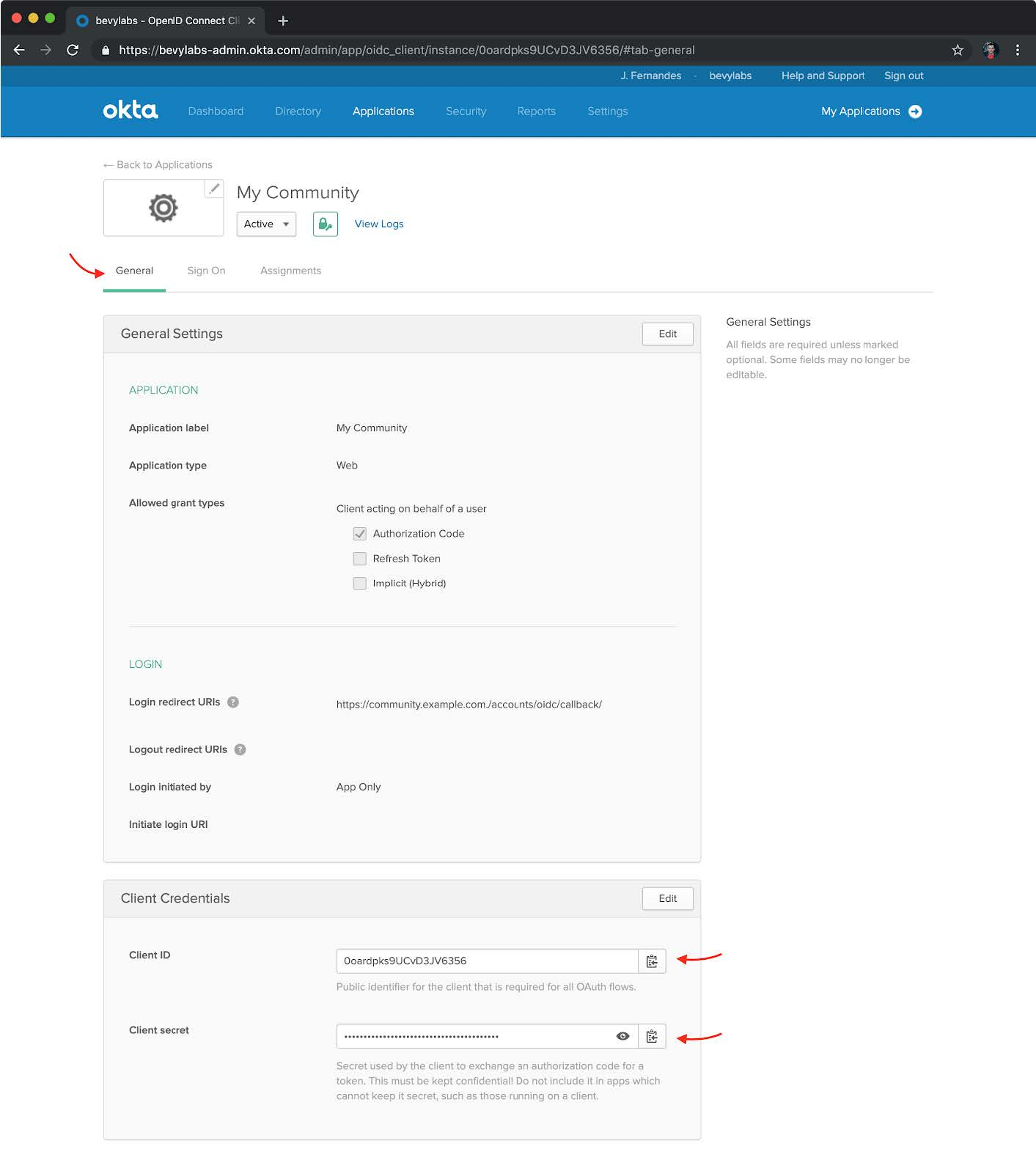Image resolution: width=1036 pixels, height=1171 pixels.
Task: Enable the Refresh Token checkbox
Action: 359,559
